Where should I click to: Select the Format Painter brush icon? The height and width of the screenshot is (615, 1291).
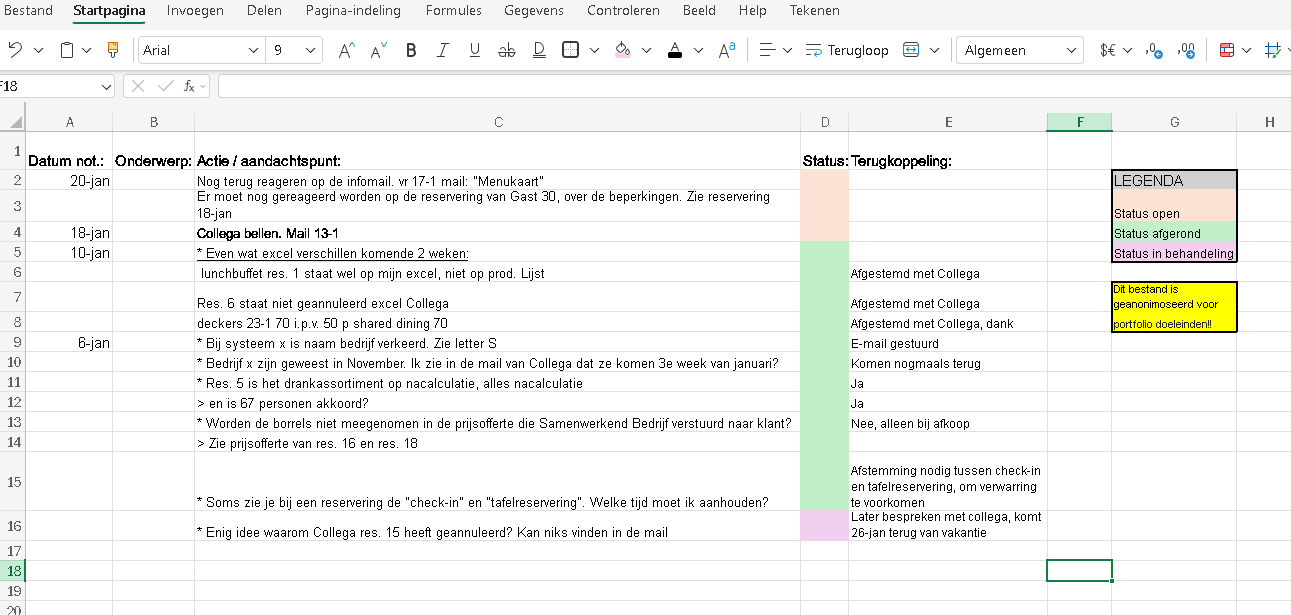113,50
